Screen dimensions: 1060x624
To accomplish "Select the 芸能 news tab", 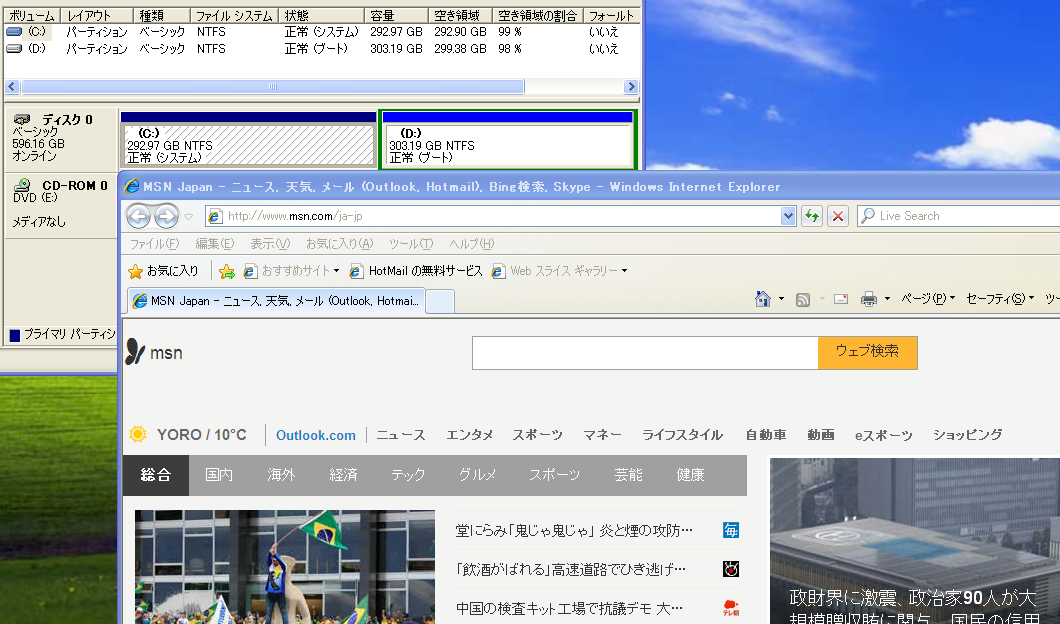I will pos(629,475).
